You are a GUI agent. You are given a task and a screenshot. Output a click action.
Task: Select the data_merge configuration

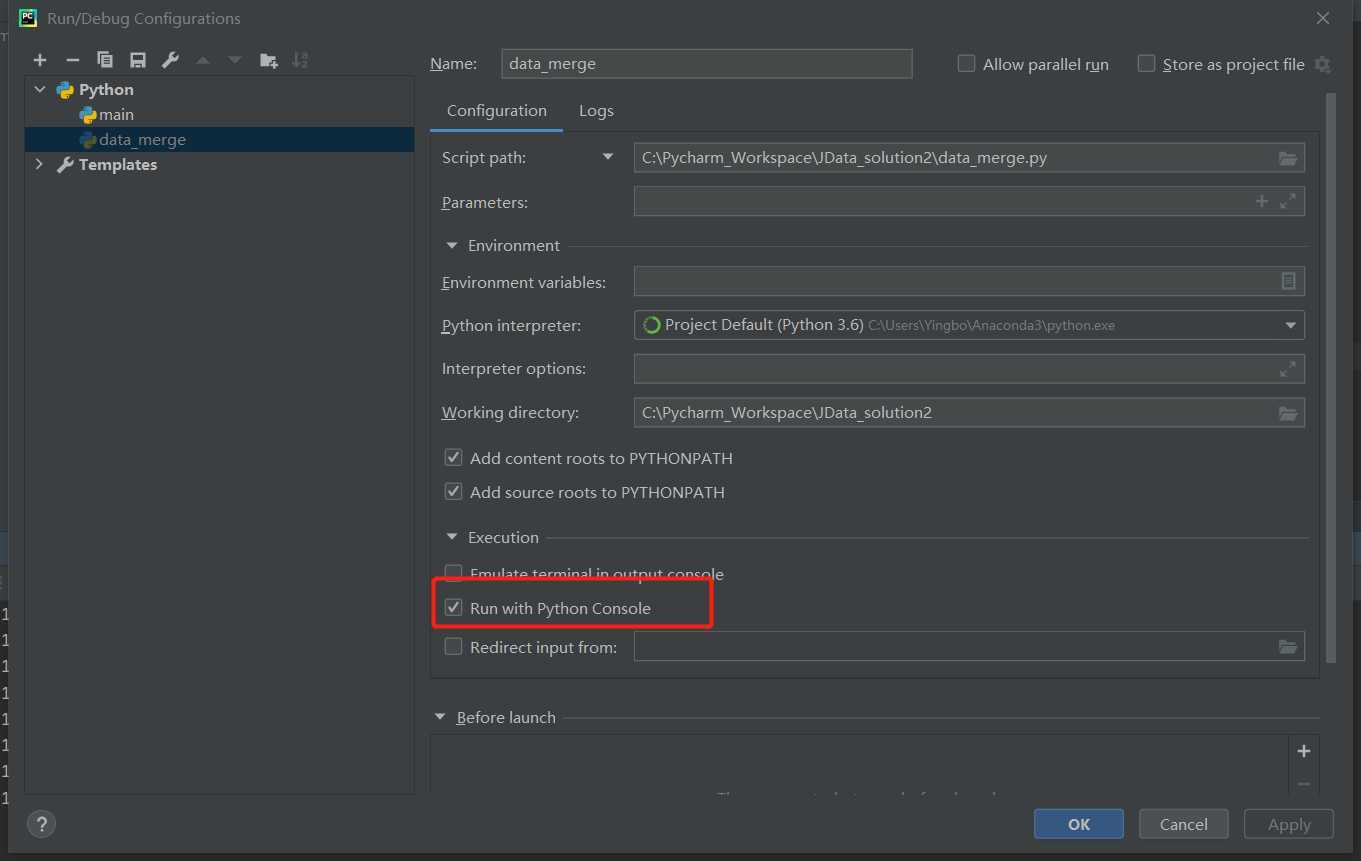[x=220, y=140]
